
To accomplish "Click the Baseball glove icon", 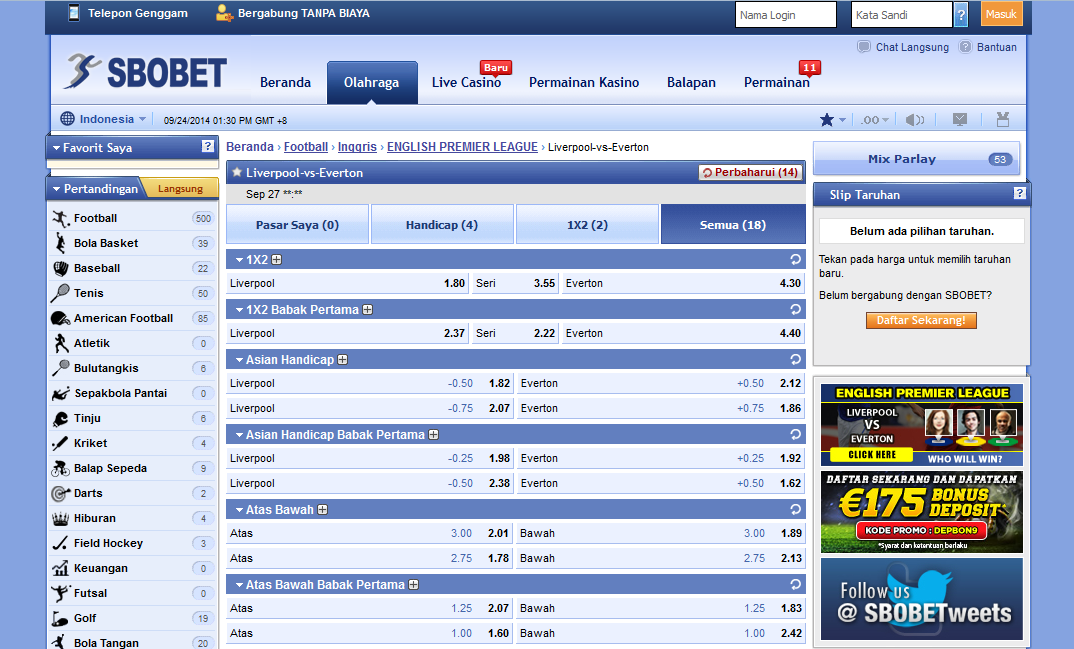I will [61, 268].
